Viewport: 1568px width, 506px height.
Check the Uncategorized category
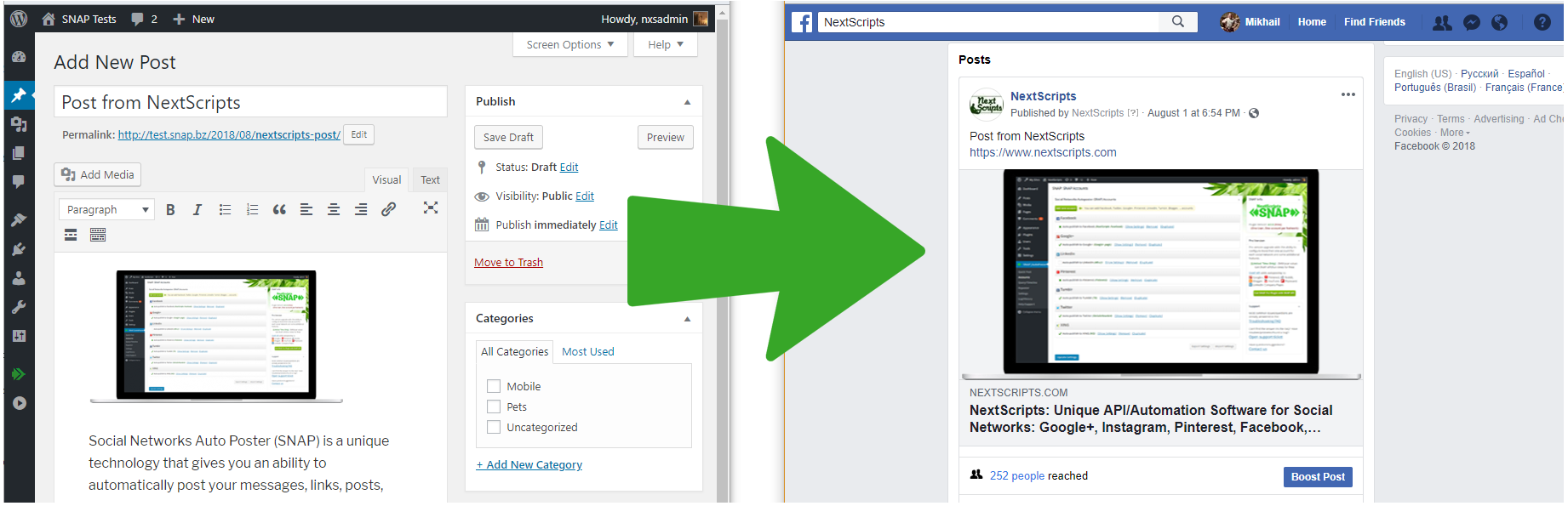(x=494, y=427)
